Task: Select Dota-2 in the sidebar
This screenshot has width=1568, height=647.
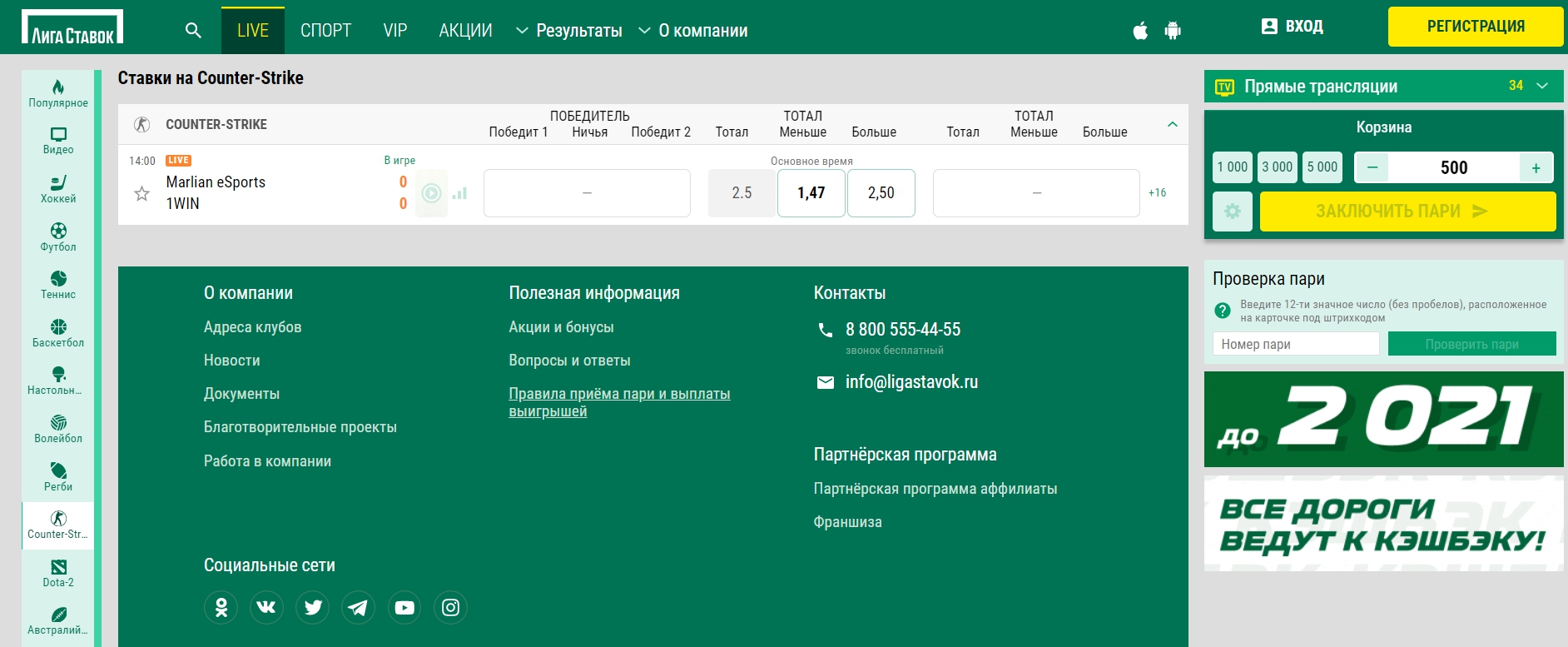Action: click(58, 573)
